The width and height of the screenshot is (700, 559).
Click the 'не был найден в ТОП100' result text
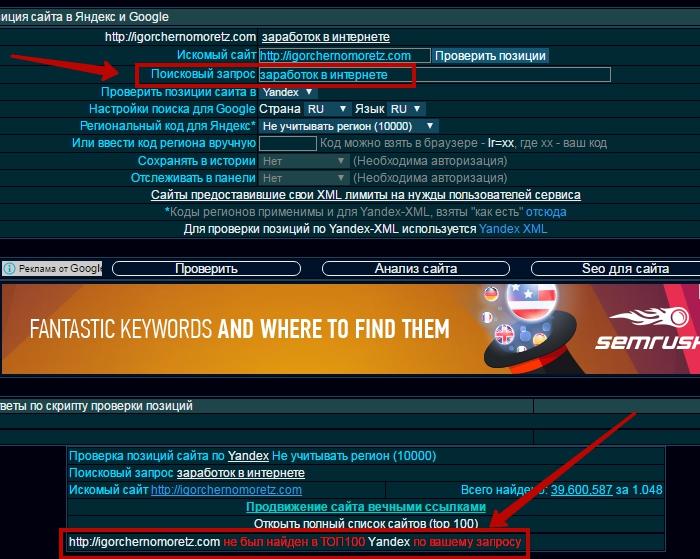point(294,542)
